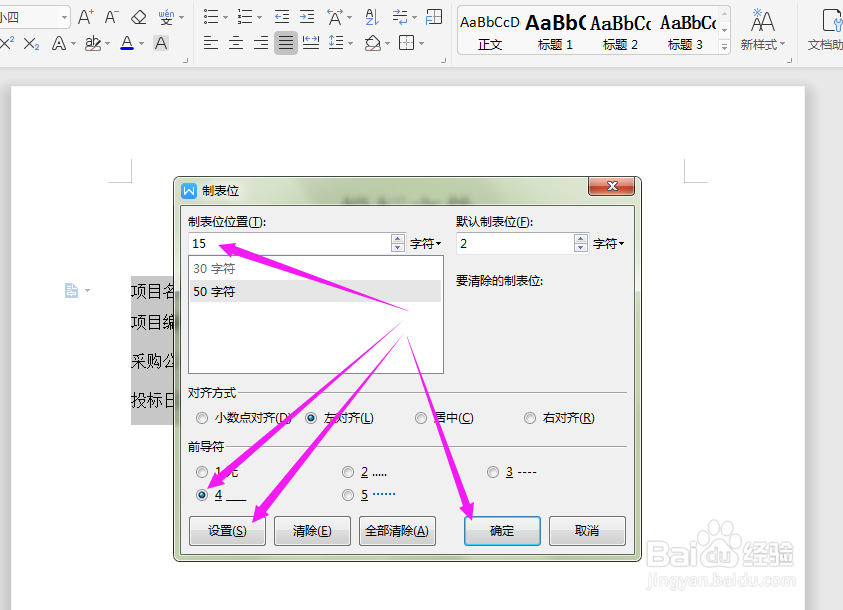
Task: Click the increase font size icon
Action: 86,16
